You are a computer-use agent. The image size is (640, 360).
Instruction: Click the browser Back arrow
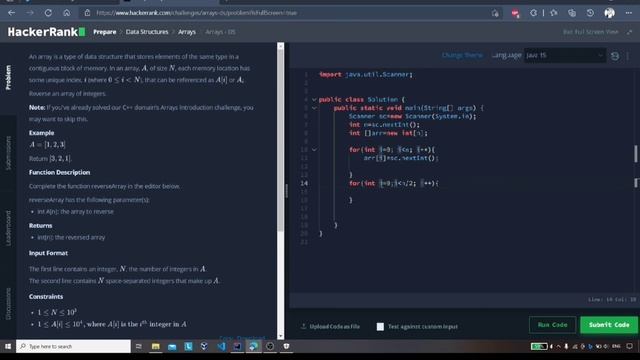click(x=11, y=13)
